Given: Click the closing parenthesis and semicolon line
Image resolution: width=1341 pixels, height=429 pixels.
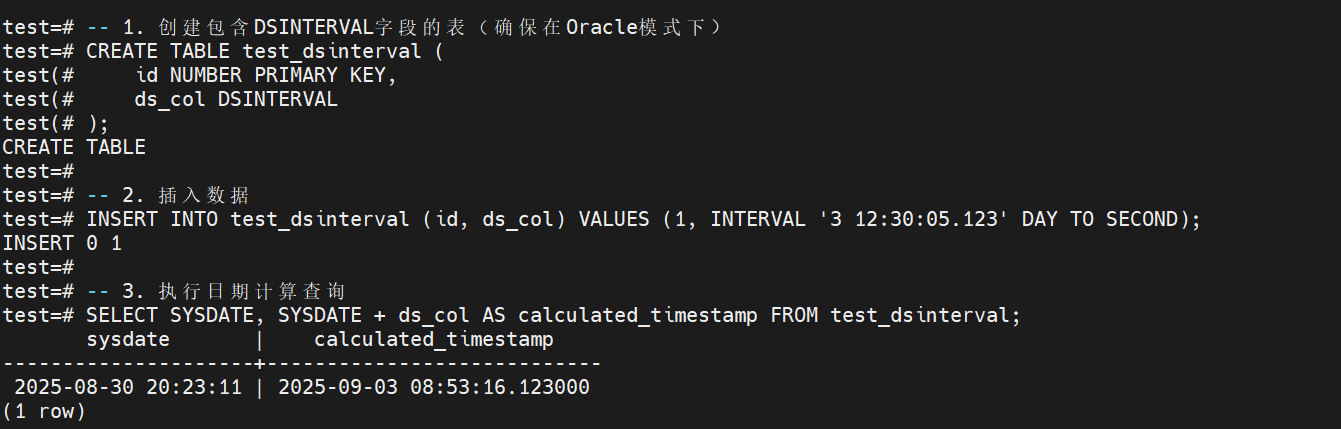Looking at the screenshot, I should click(98, 123).
